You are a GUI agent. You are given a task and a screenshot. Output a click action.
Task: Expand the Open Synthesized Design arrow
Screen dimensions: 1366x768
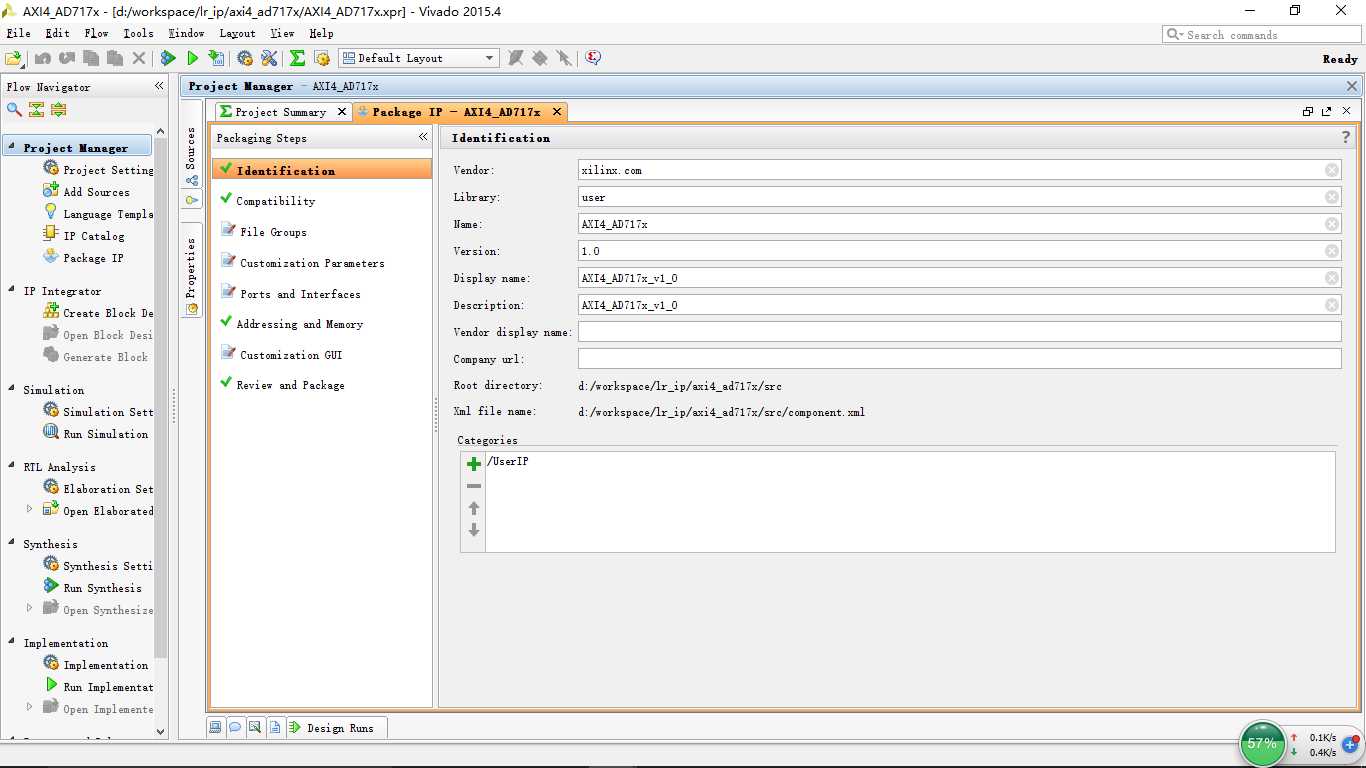[29, 609]
